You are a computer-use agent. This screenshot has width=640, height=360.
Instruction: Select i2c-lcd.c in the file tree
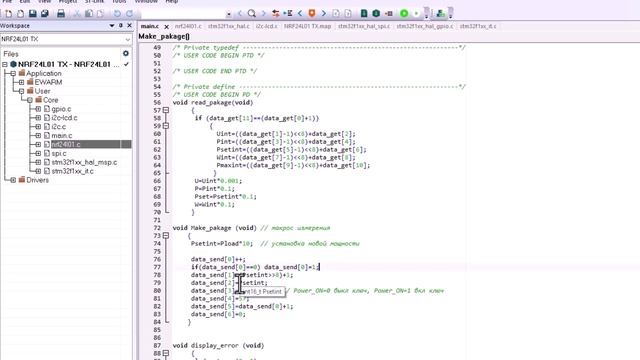coord(64,118)
